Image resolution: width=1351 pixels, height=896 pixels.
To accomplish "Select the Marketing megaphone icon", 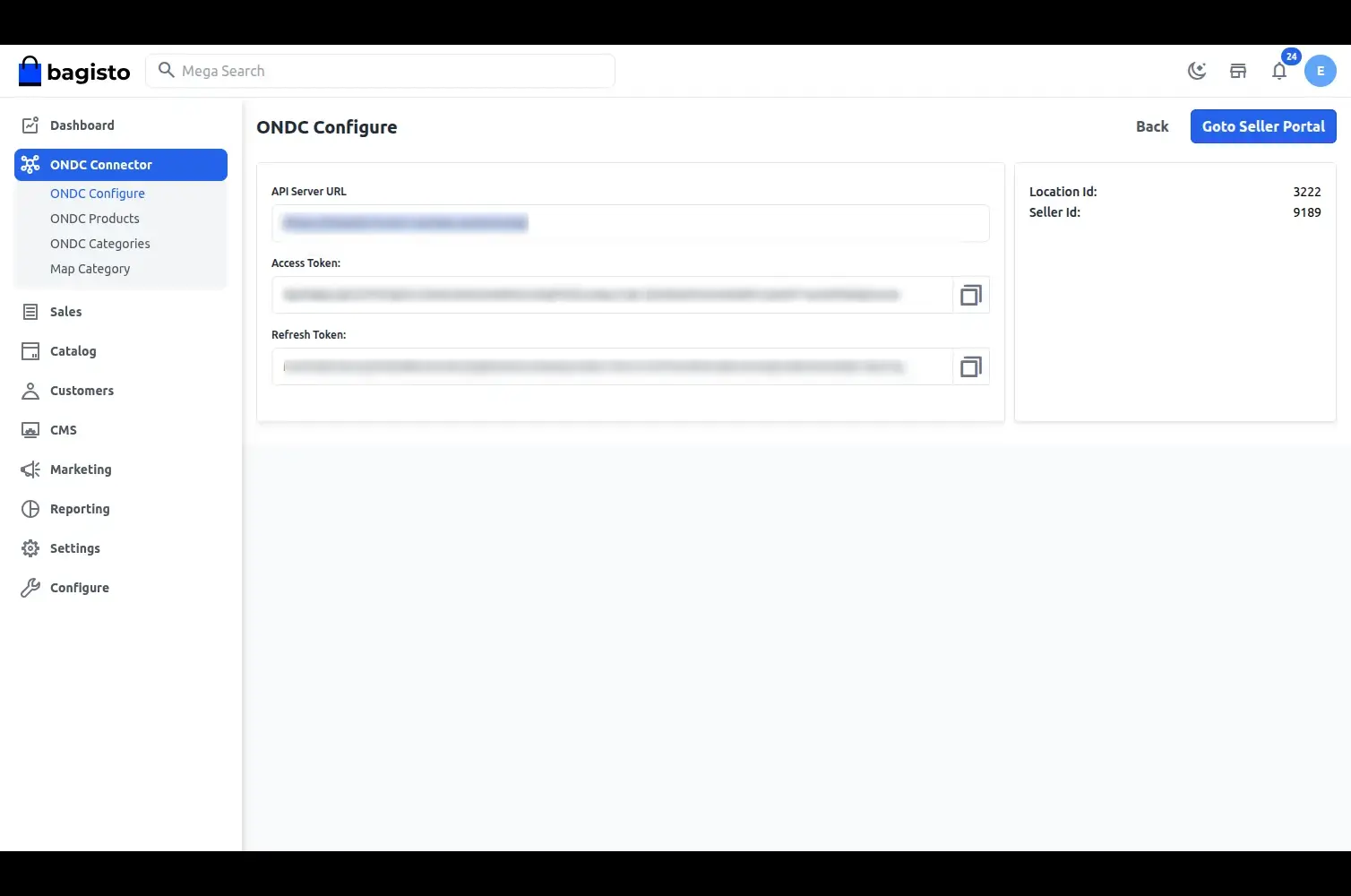I will coord(30,469).
